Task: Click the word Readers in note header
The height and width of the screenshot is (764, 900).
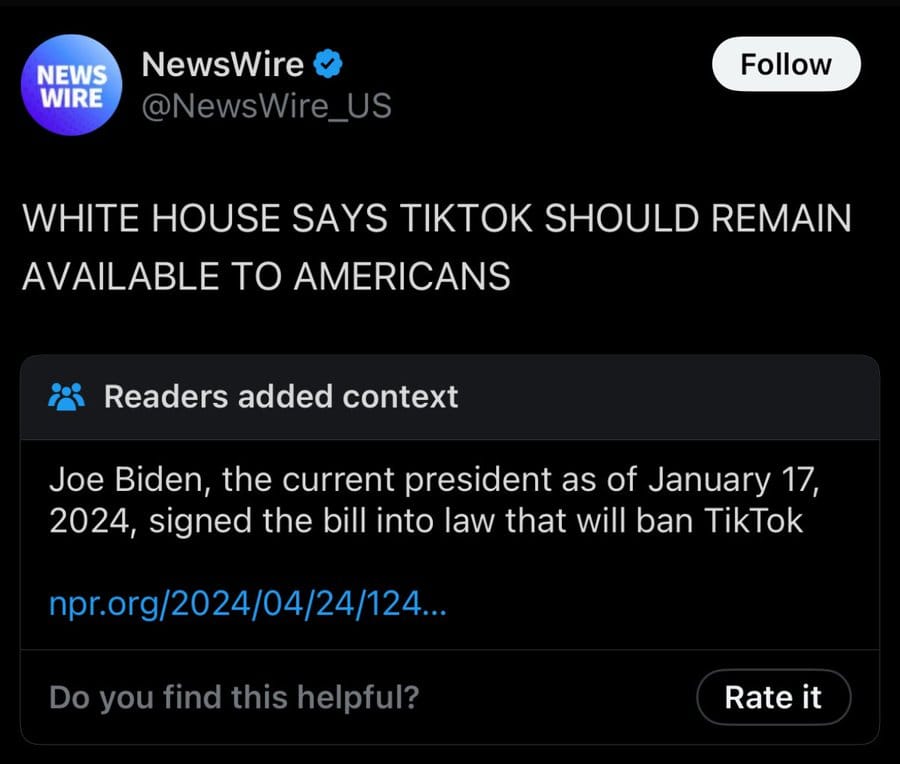Action: tap(166, 397)
